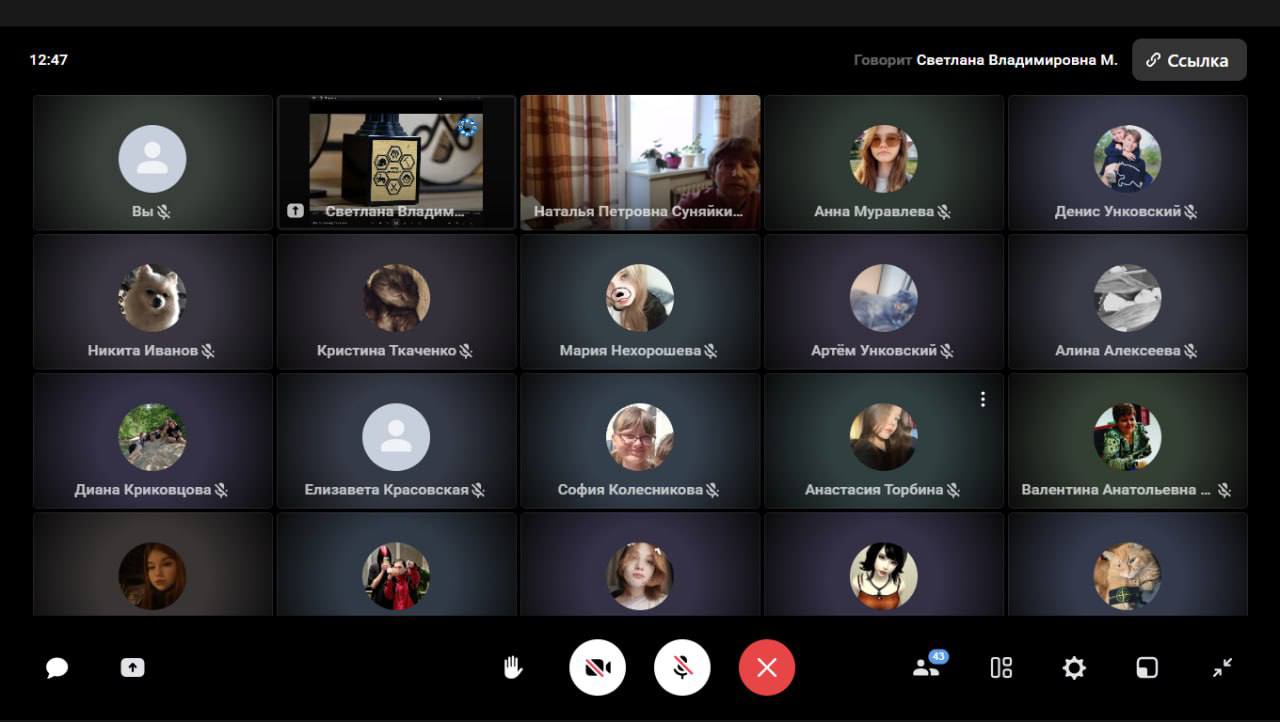
Task: Click Анна Муравлева's avatar
Action: click(x=884, y=158)
